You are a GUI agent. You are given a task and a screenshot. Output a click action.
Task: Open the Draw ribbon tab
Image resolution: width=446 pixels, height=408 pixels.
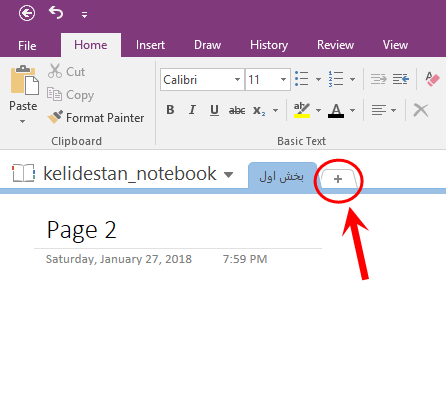click(207, 45)
